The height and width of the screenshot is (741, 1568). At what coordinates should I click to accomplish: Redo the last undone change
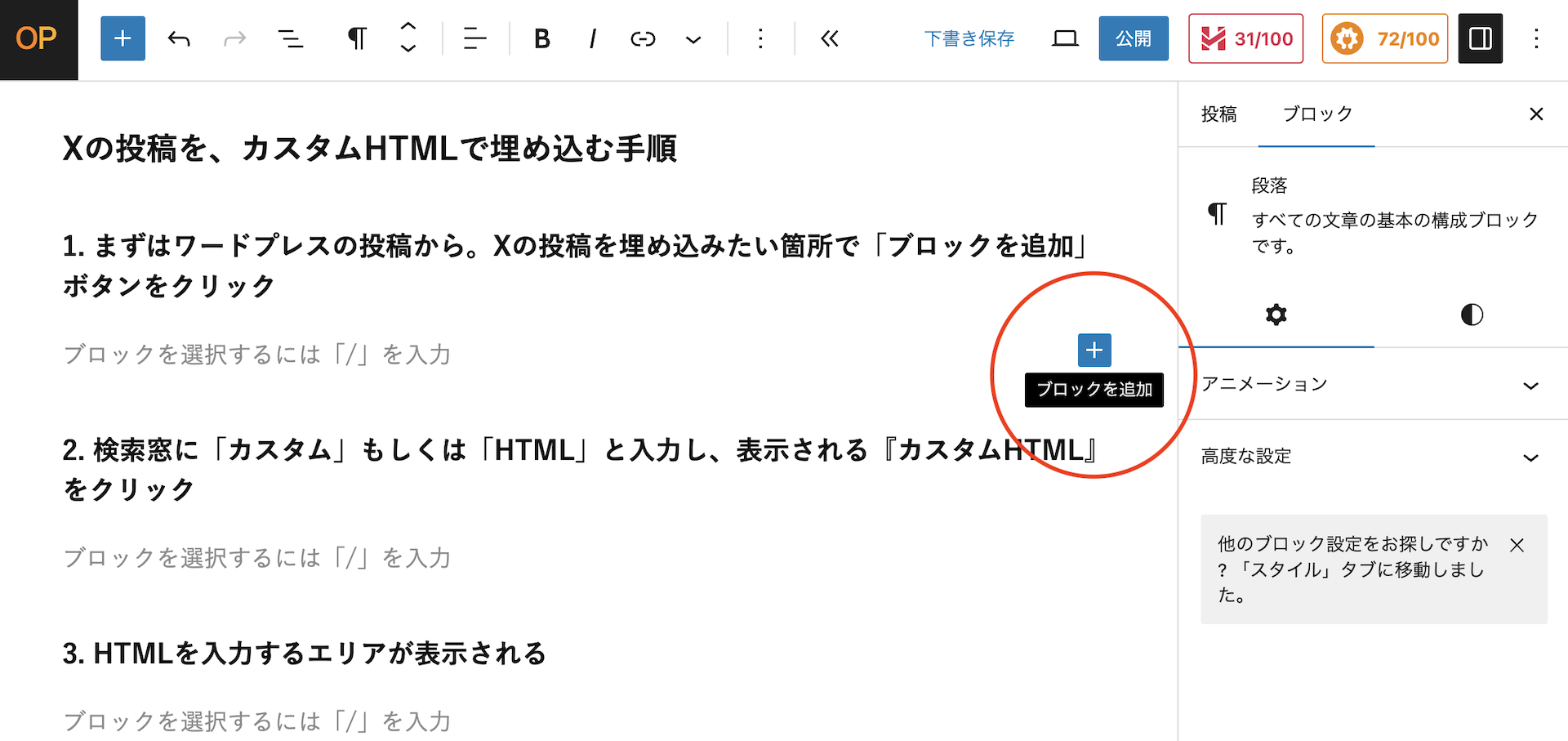pyautogui.click(x=234, y=38)
